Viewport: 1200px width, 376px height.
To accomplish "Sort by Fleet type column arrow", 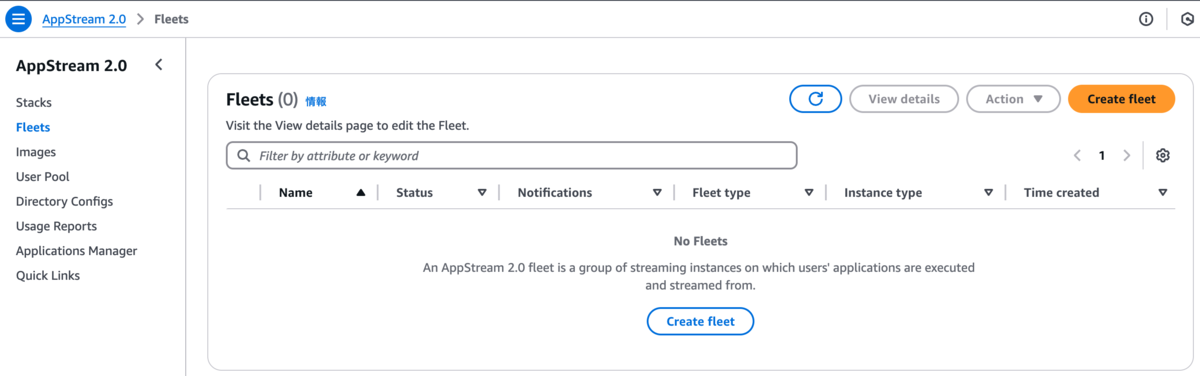I will [809, 192].
